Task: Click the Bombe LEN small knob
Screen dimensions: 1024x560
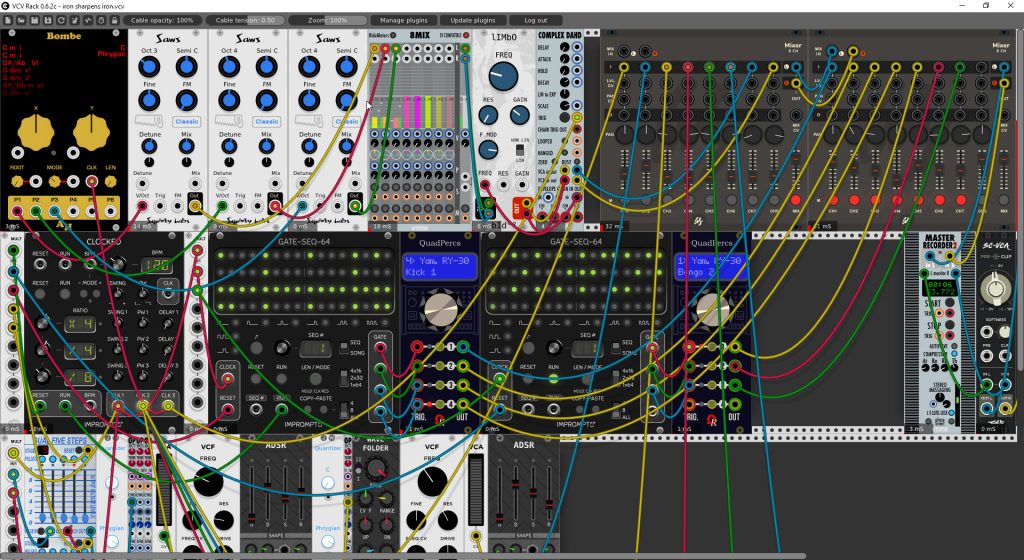Action: [110, 181]
